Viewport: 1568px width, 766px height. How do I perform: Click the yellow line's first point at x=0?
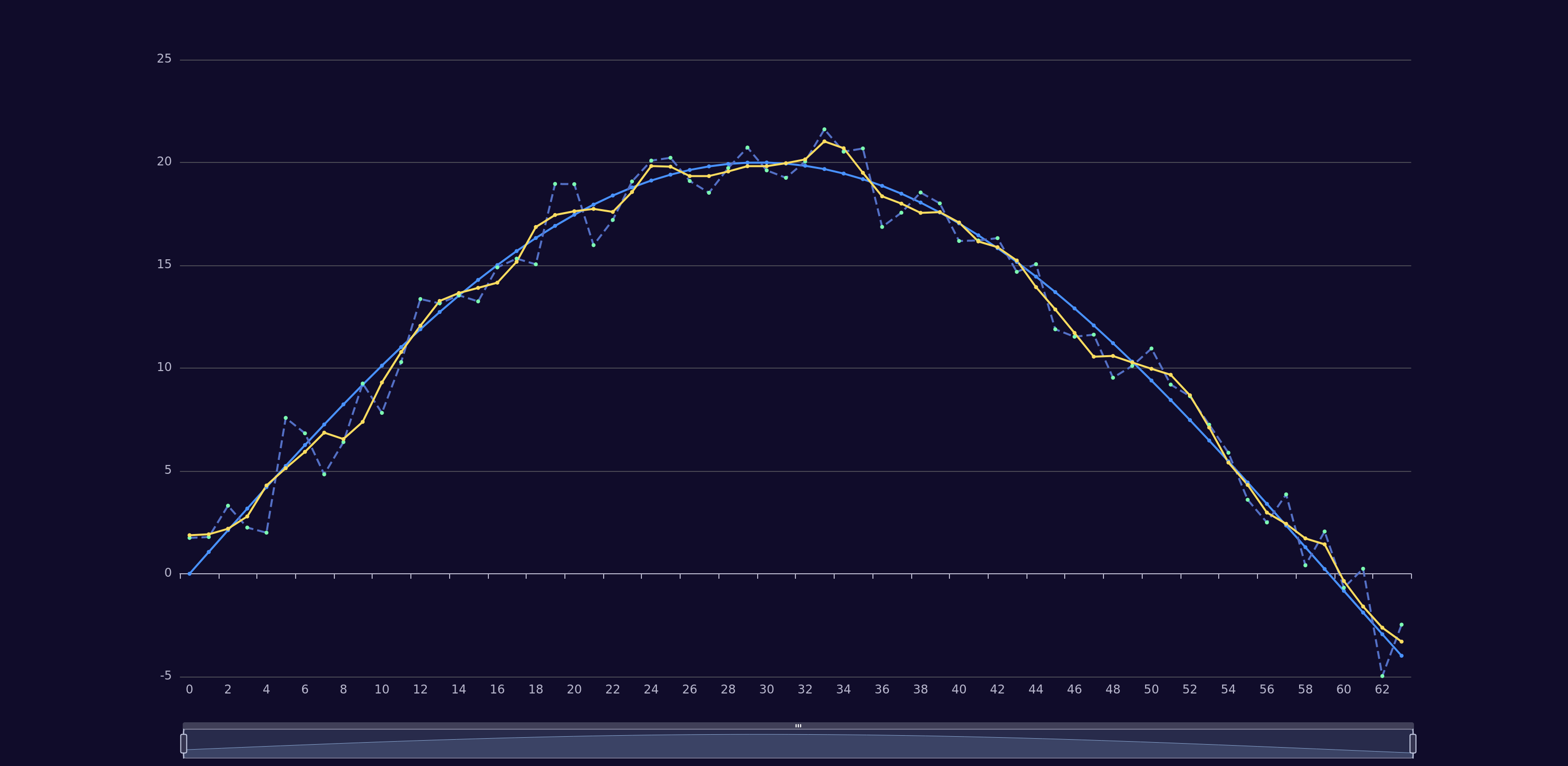pos(189,535)
